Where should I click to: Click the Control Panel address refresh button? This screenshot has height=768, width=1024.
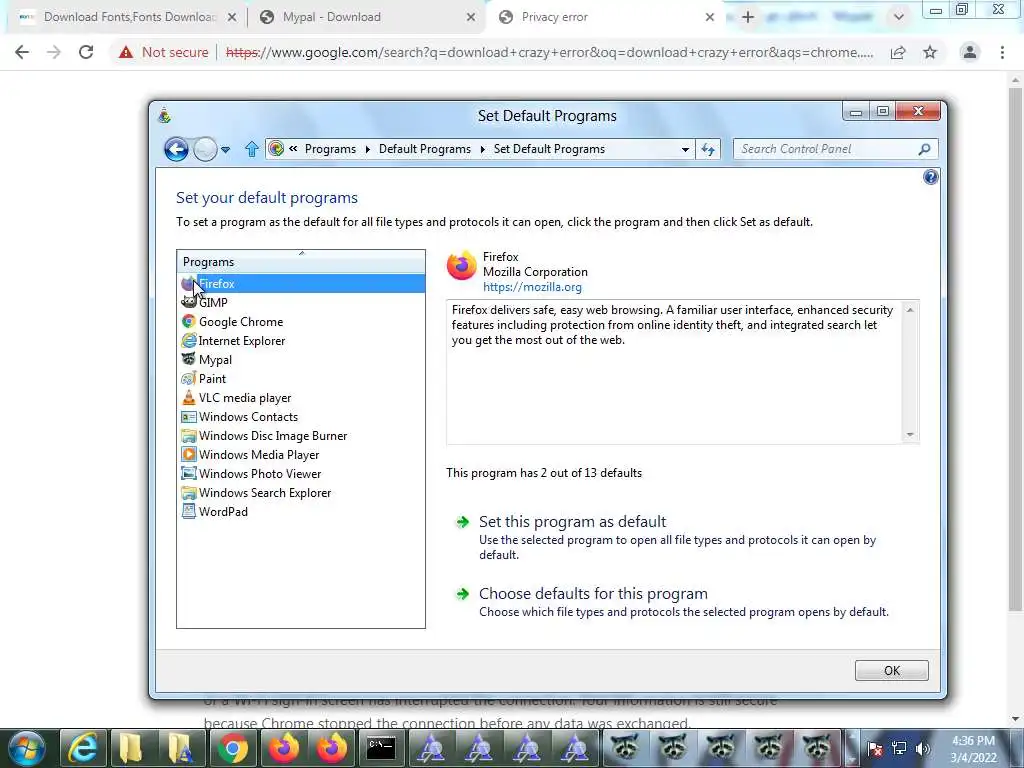point(708,150)
